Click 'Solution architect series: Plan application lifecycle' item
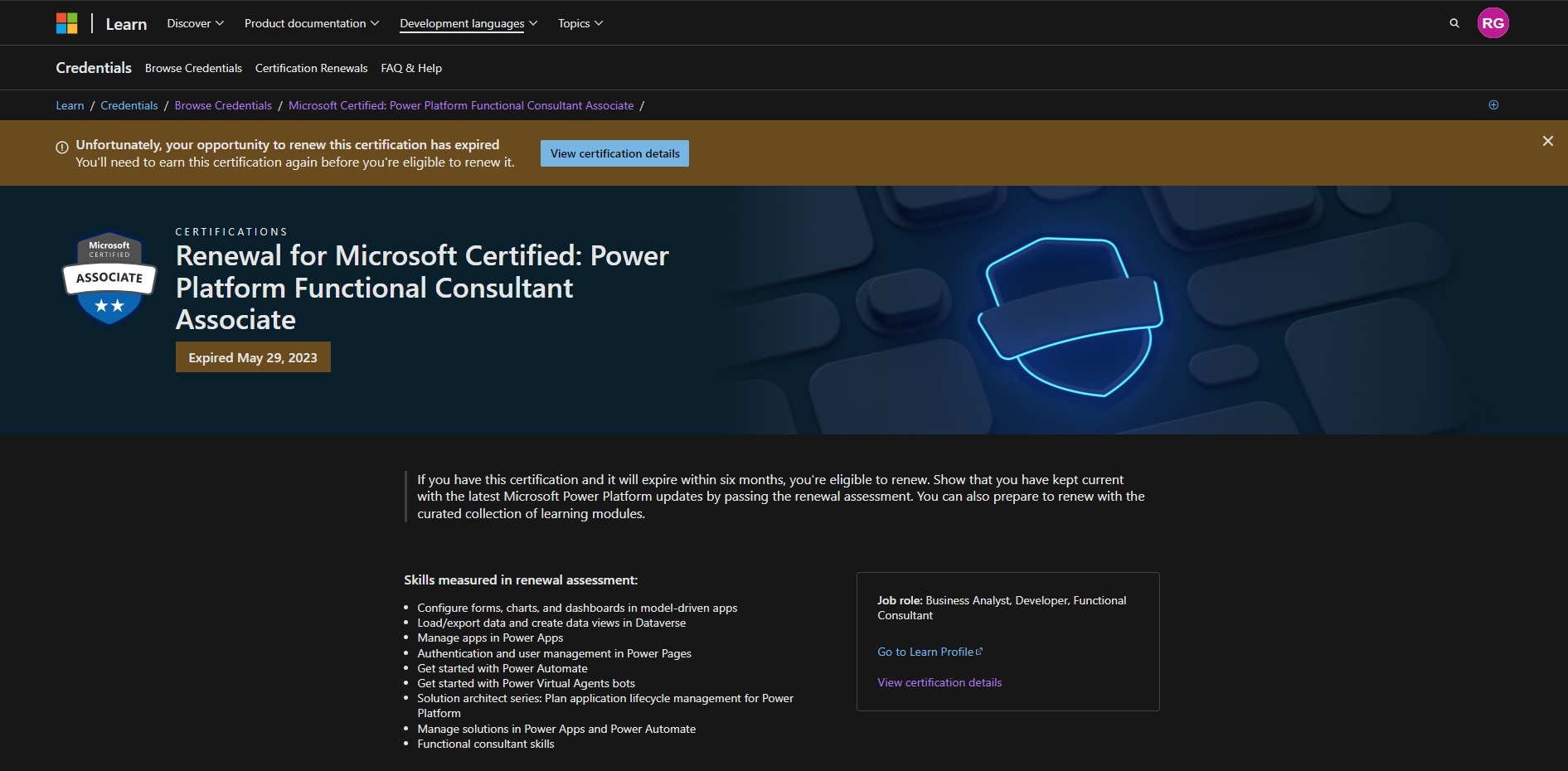 605,706
